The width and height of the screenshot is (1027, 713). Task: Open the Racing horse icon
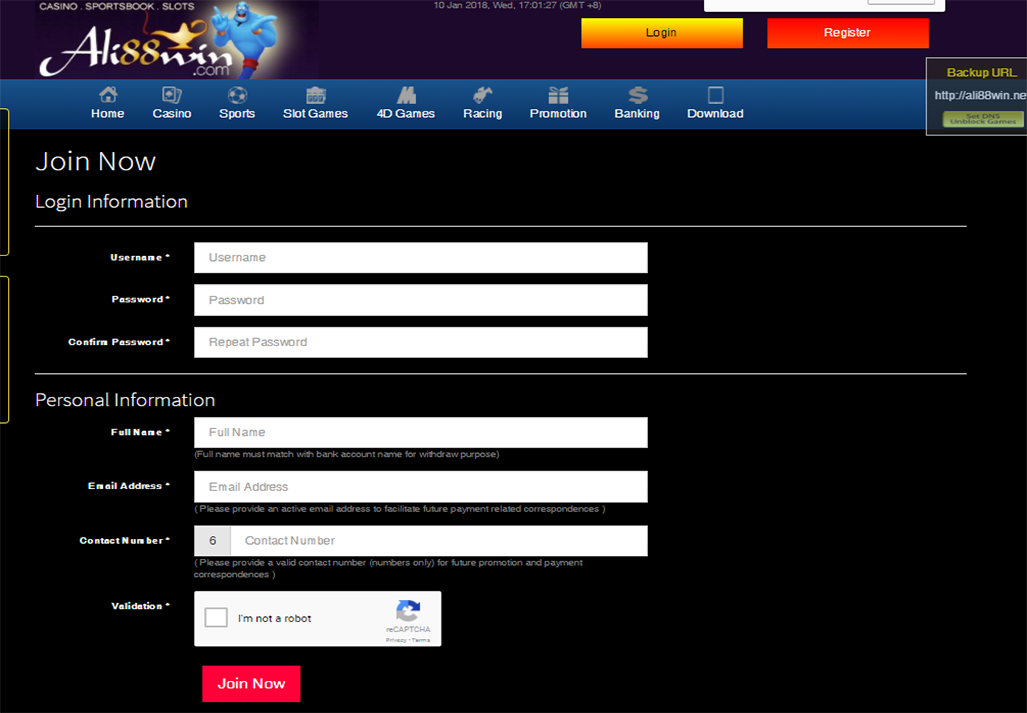[483, 96]
